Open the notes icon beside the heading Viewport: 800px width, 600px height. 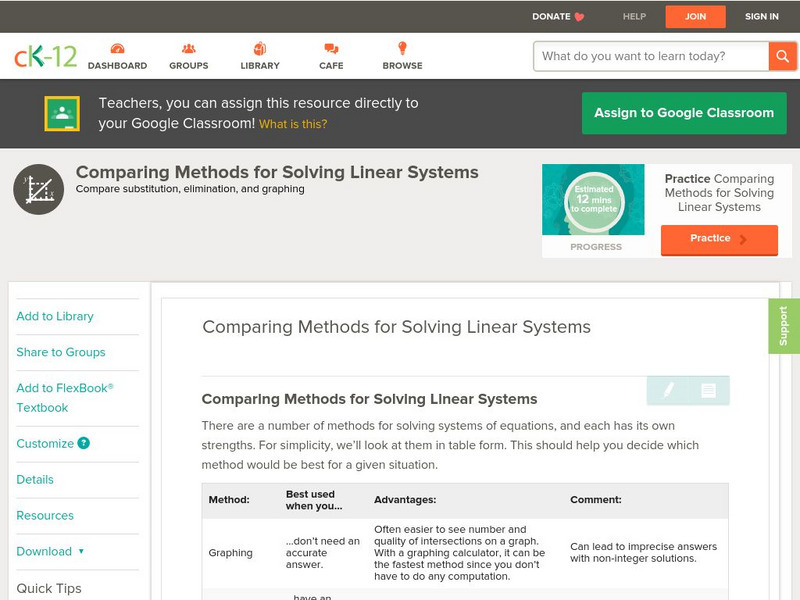coord(708,390)
